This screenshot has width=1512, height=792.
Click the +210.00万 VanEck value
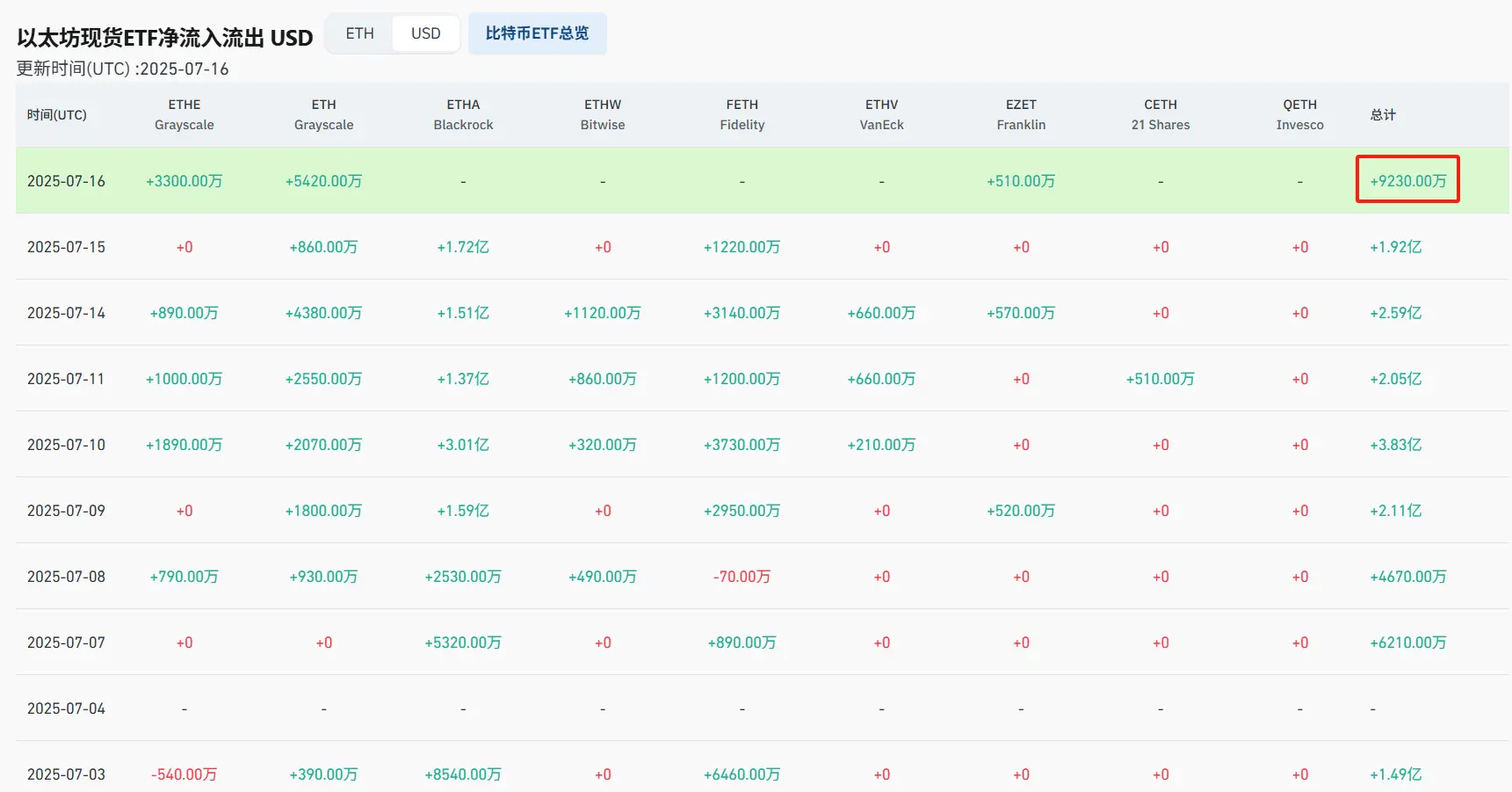pyautogui.click(x=882, y=445)
